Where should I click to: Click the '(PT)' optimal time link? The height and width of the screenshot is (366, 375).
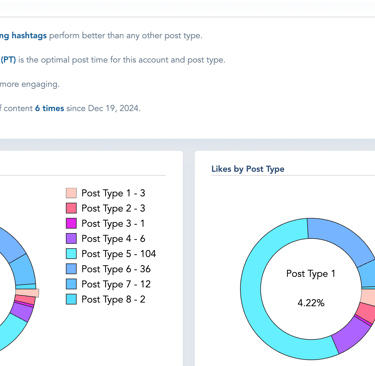coord(8,60)
